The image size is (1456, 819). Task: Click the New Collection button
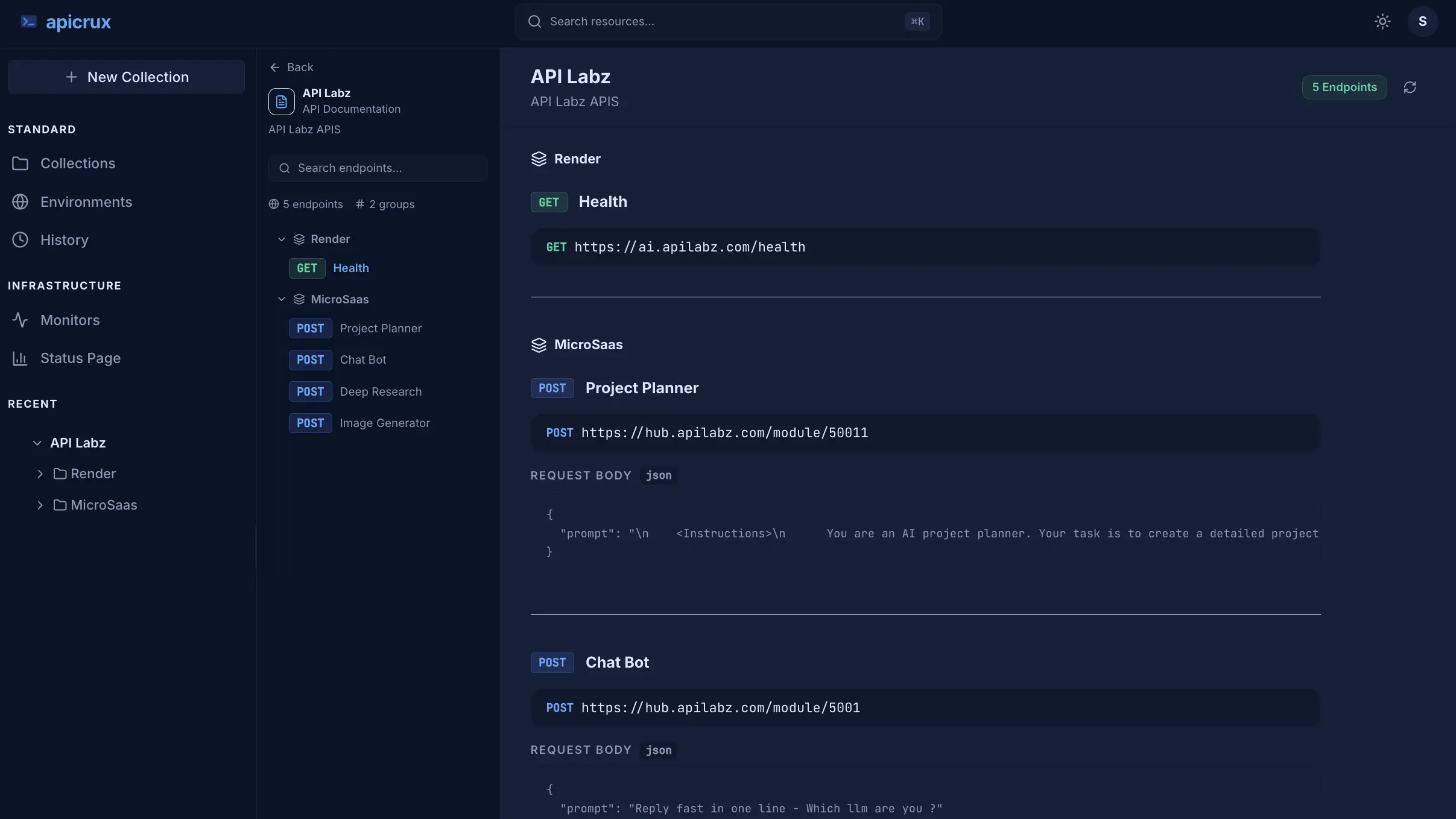[126, 77]
